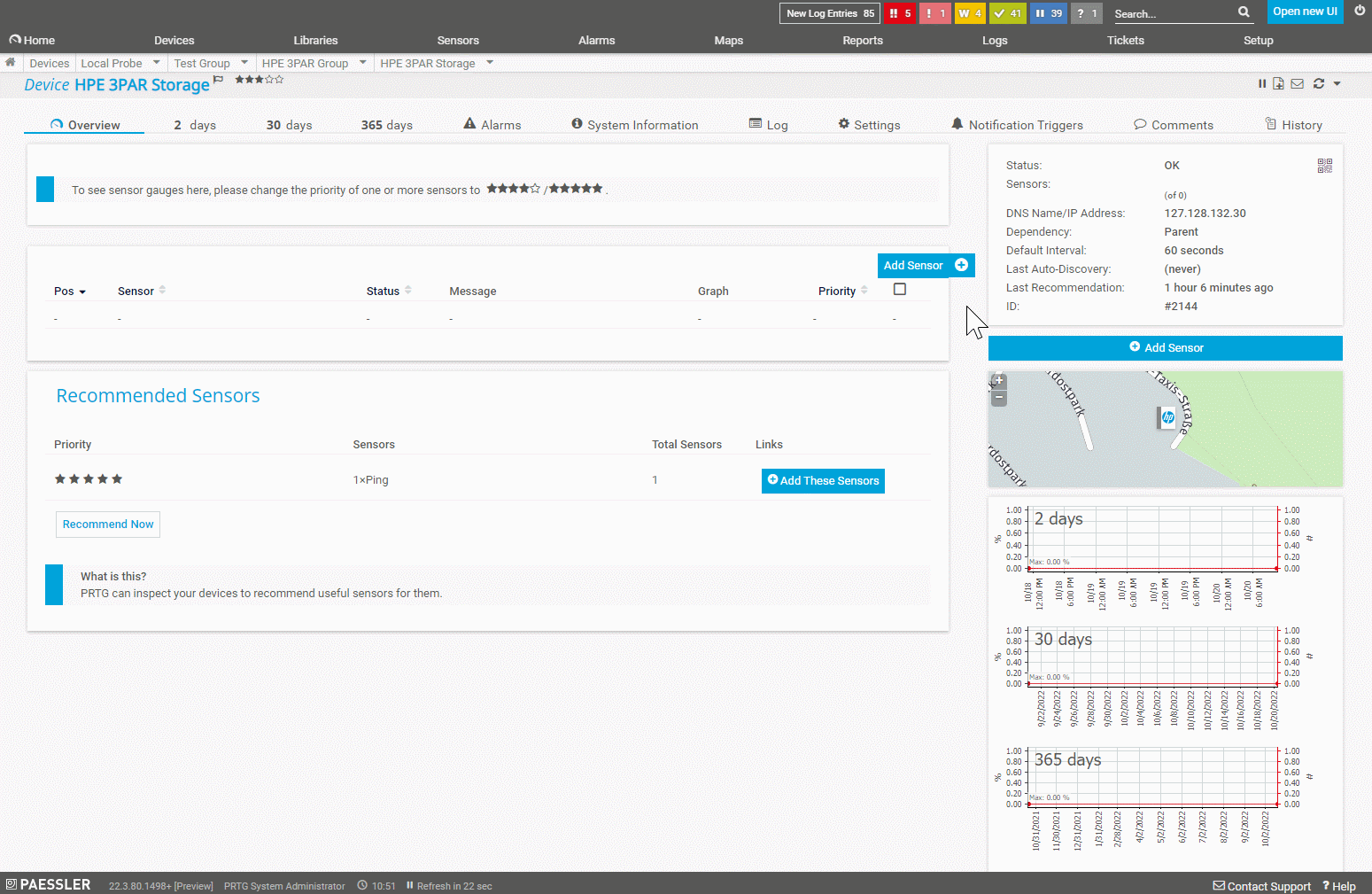Open the Notification Triggers tab
Viewport: 1372px width, 894px height.
[x=1017, y=125]
